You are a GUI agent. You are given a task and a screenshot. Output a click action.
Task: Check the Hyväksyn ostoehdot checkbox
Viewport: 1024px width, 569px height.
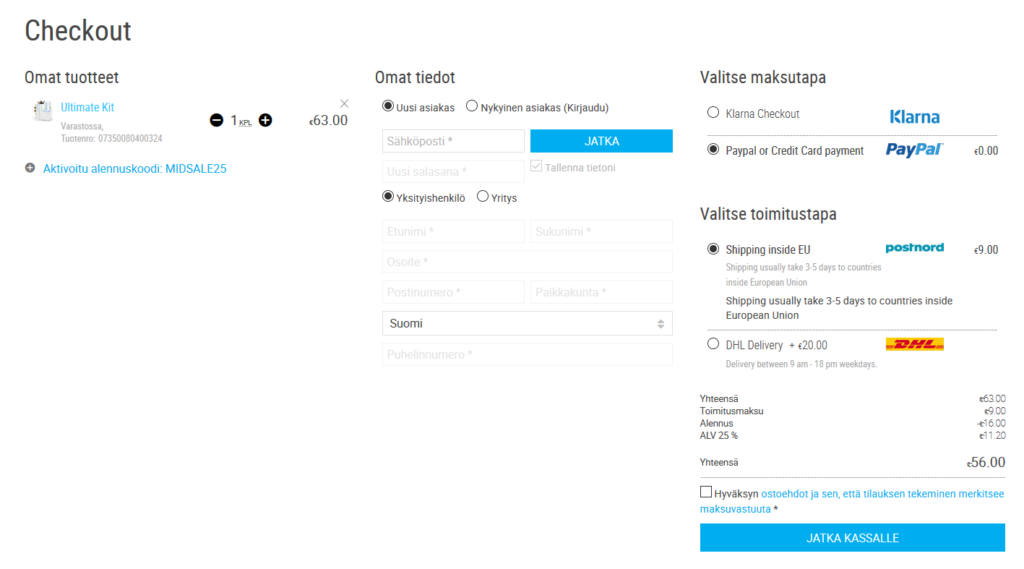(x=706, y=492)
